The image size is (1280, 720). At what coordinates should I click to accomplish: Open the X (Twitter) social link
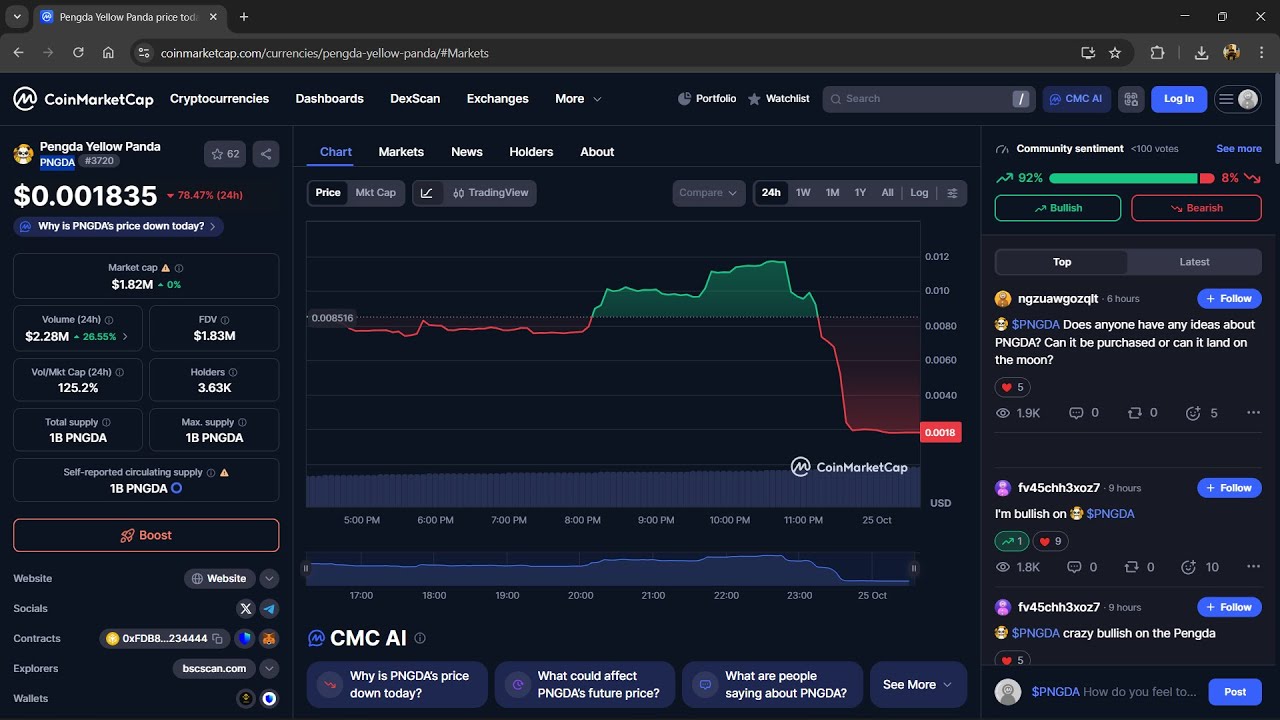(x=246, y=608)
